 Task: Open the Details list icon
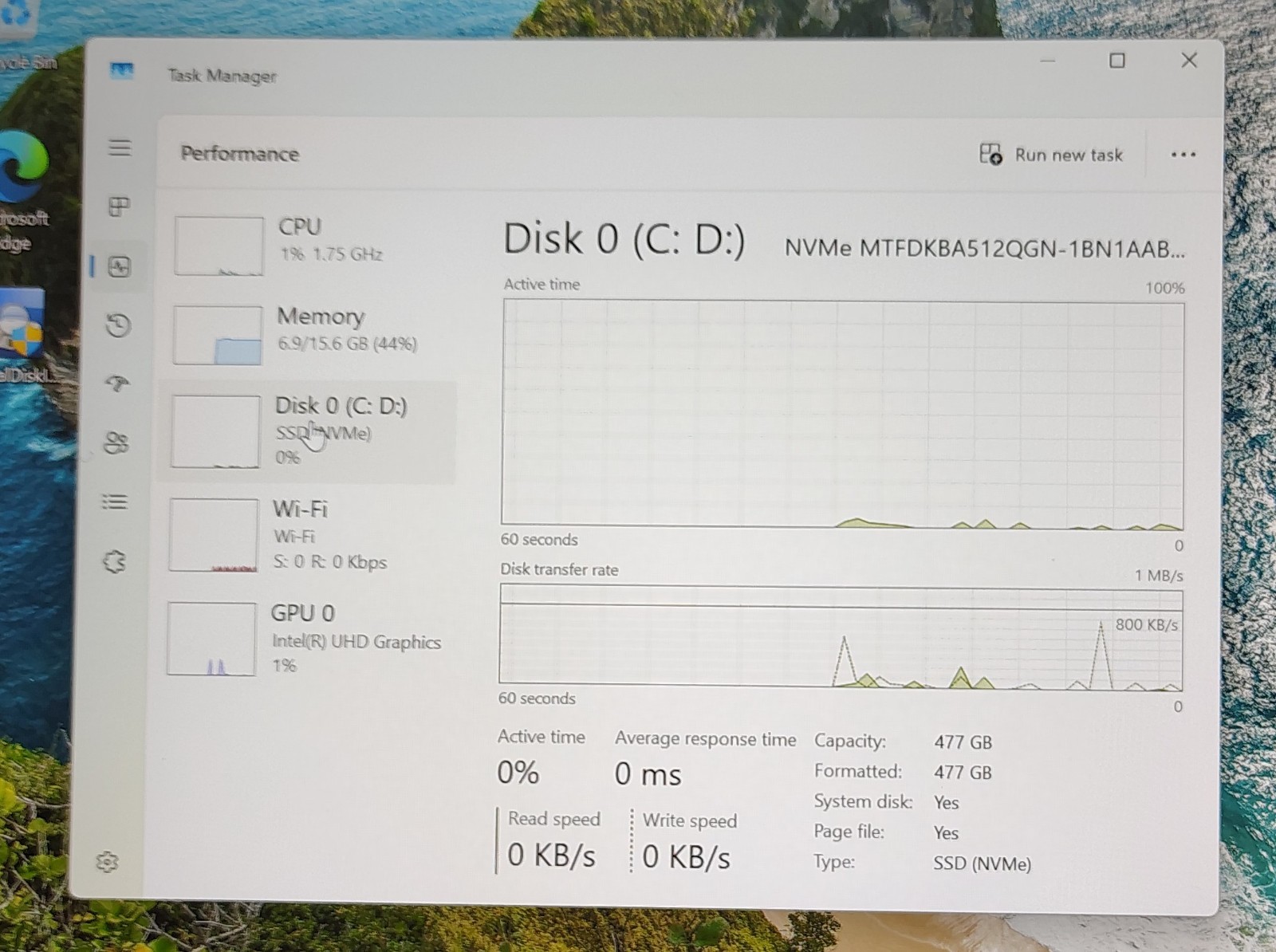point(115,502)
